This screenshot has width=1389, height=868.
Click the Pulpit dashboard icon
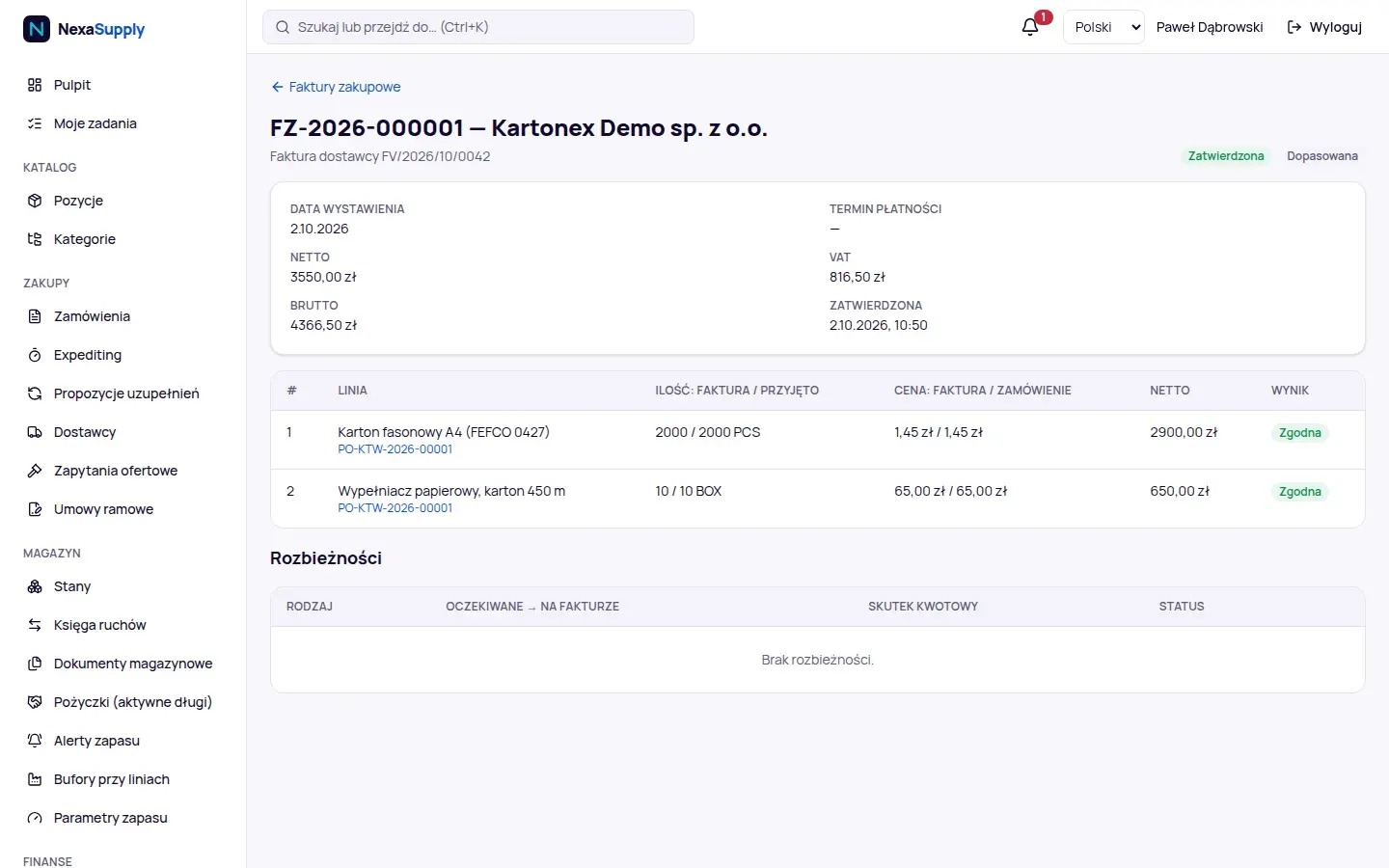35,85
